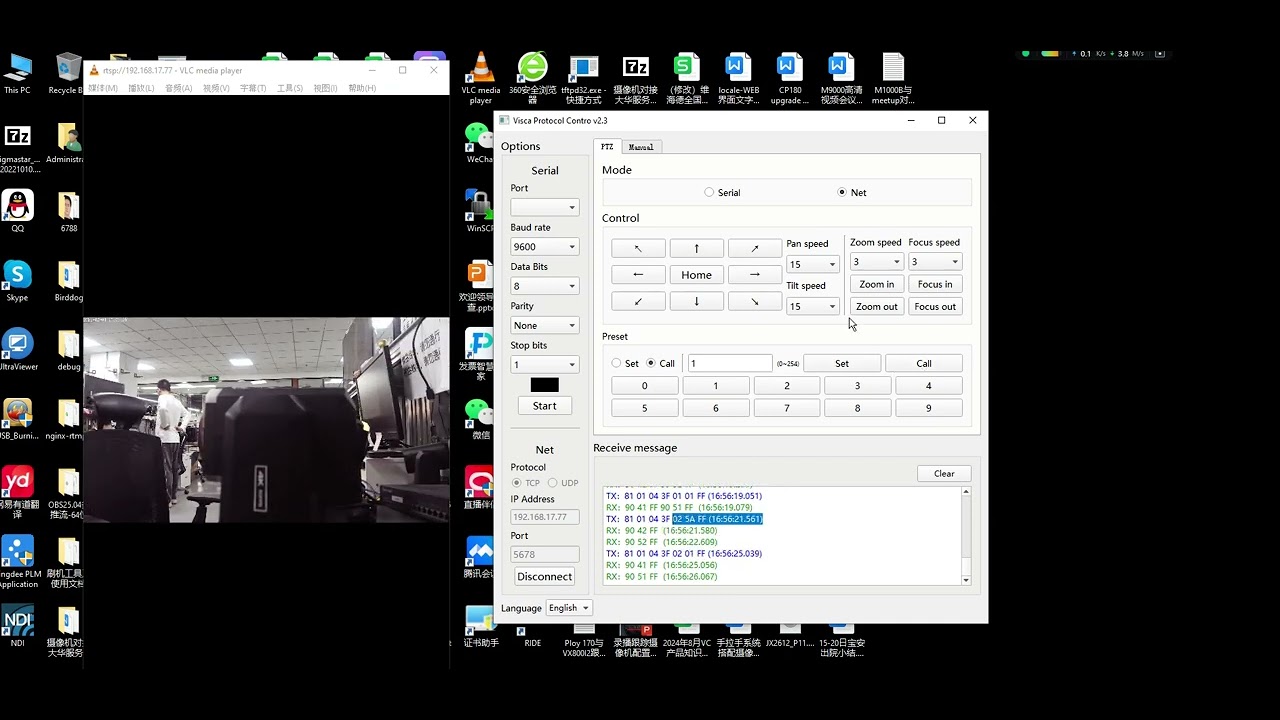
Task: Open Zoom speed dropdown
Action: pos(876,262)
